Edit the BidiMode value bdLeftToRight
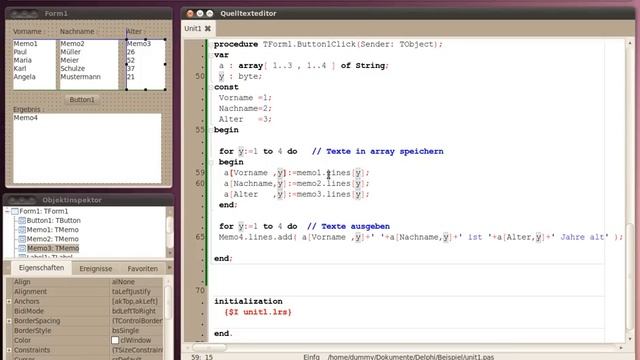The image size is (640, 360). [136, 311]
